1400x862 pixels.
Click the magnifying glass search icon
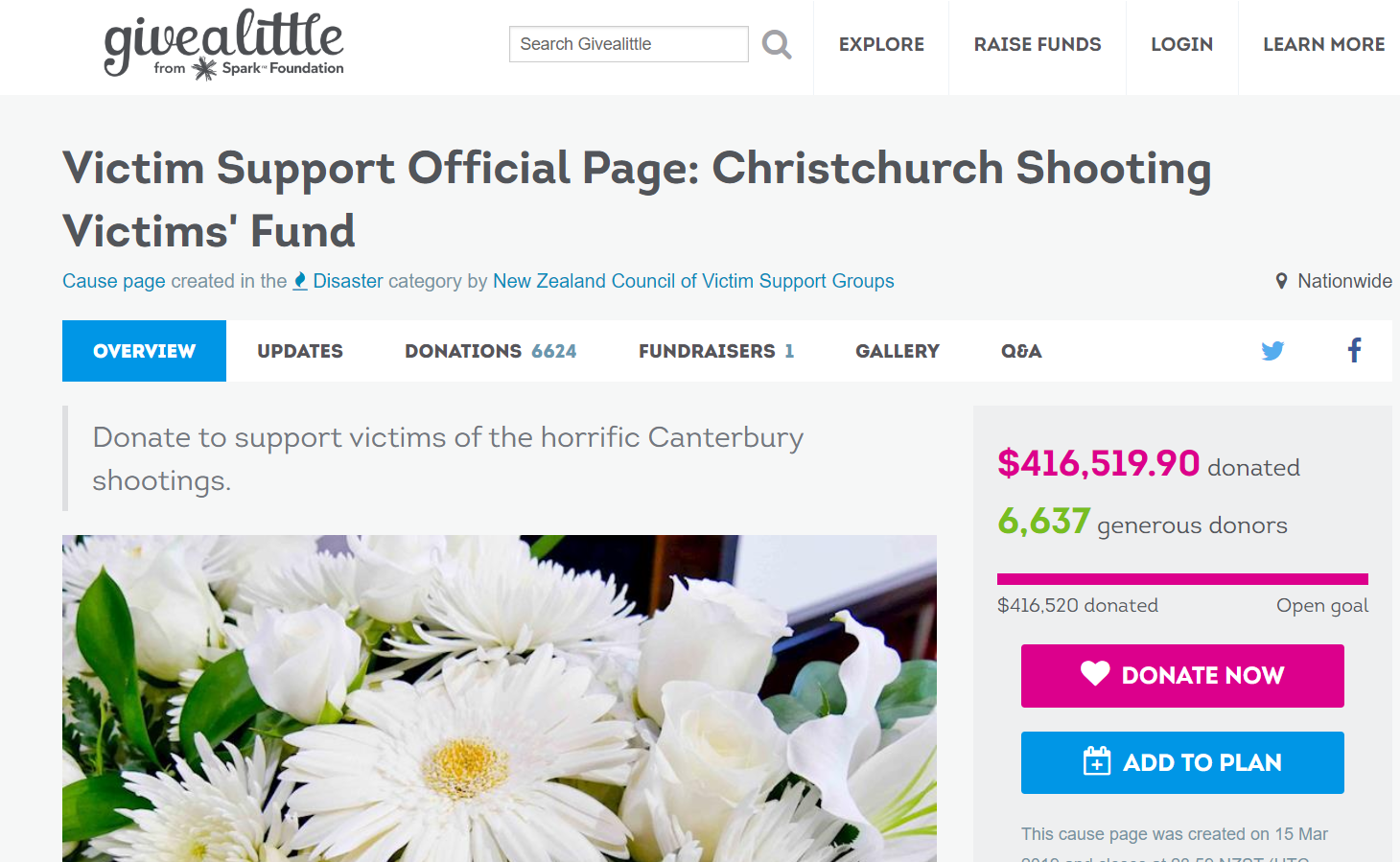(777, 44)
